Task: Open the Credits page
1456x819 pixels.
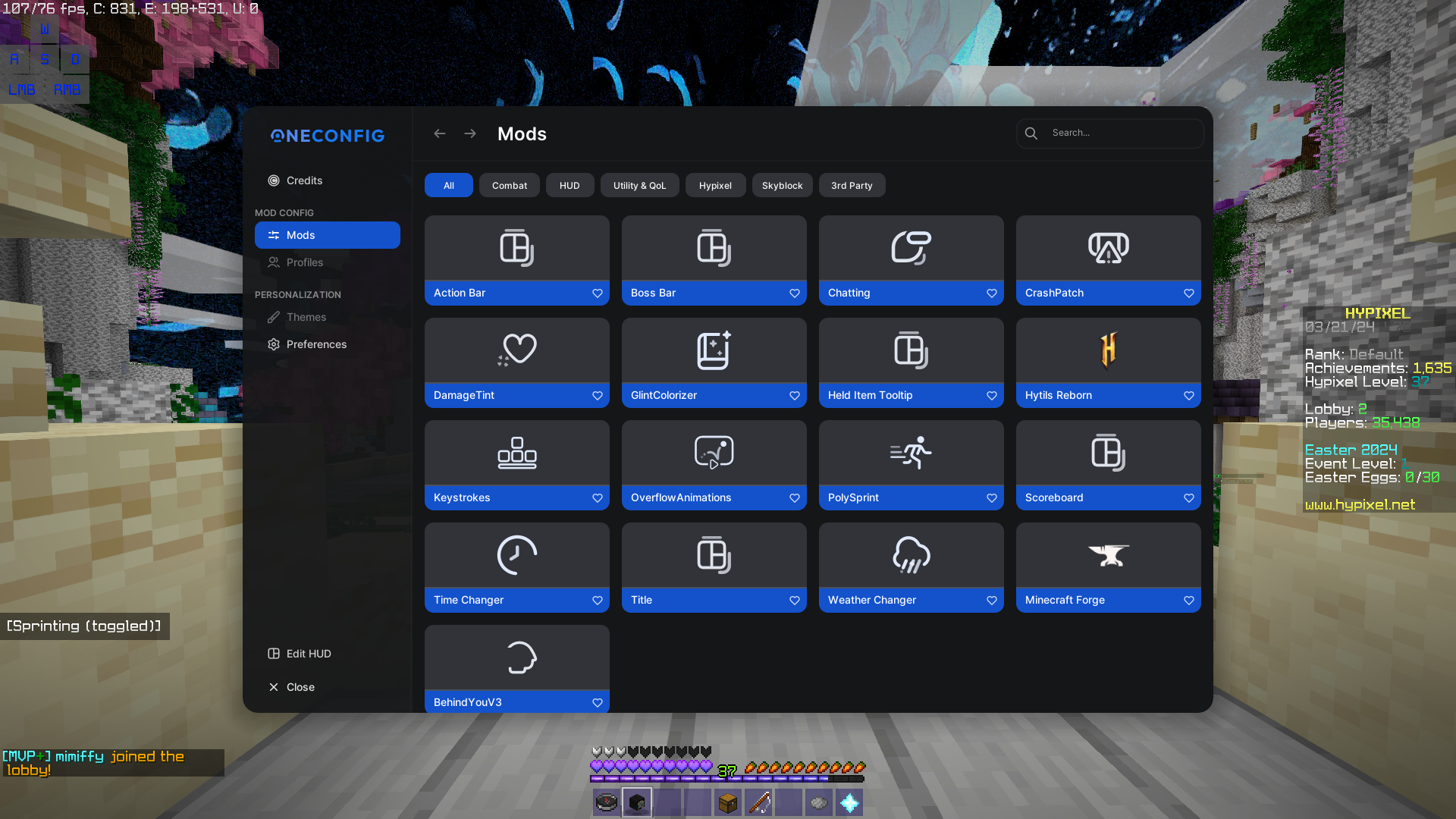Action: pos(328,180)
